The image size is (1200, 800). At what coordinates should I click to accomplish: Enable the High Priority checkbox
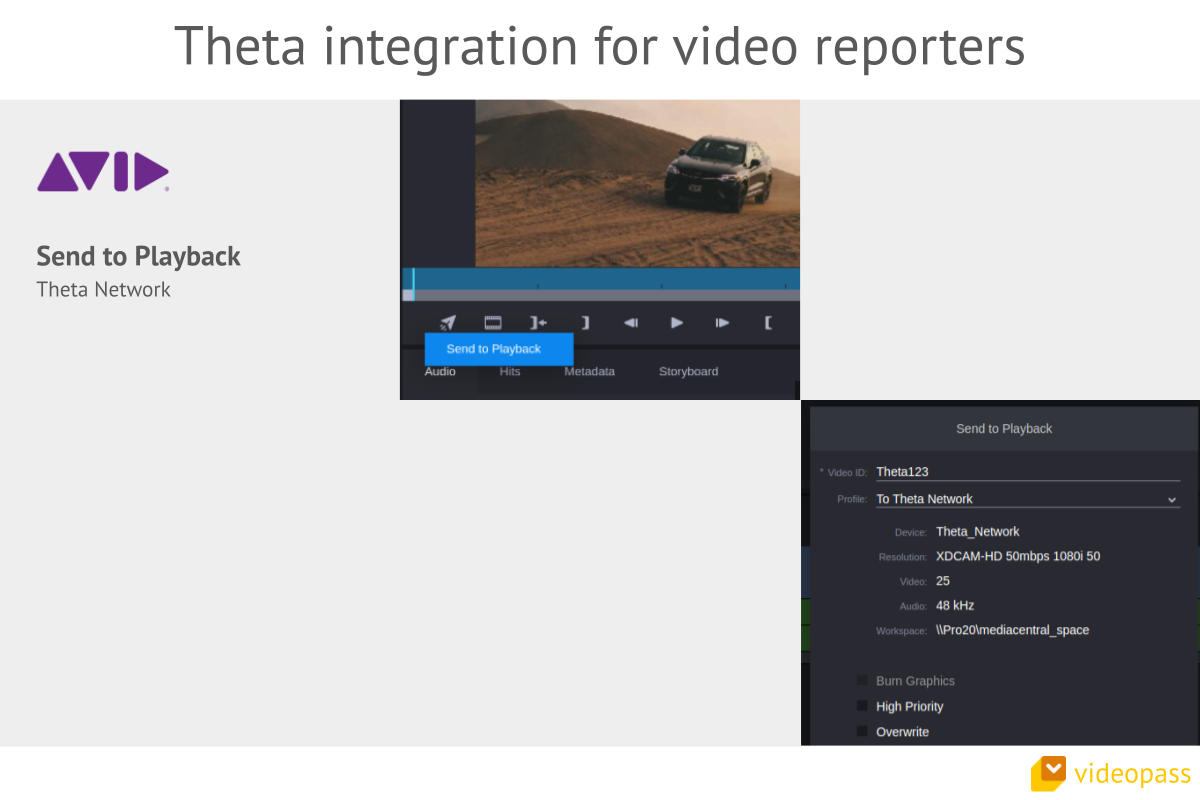click(x=862, y=706)
